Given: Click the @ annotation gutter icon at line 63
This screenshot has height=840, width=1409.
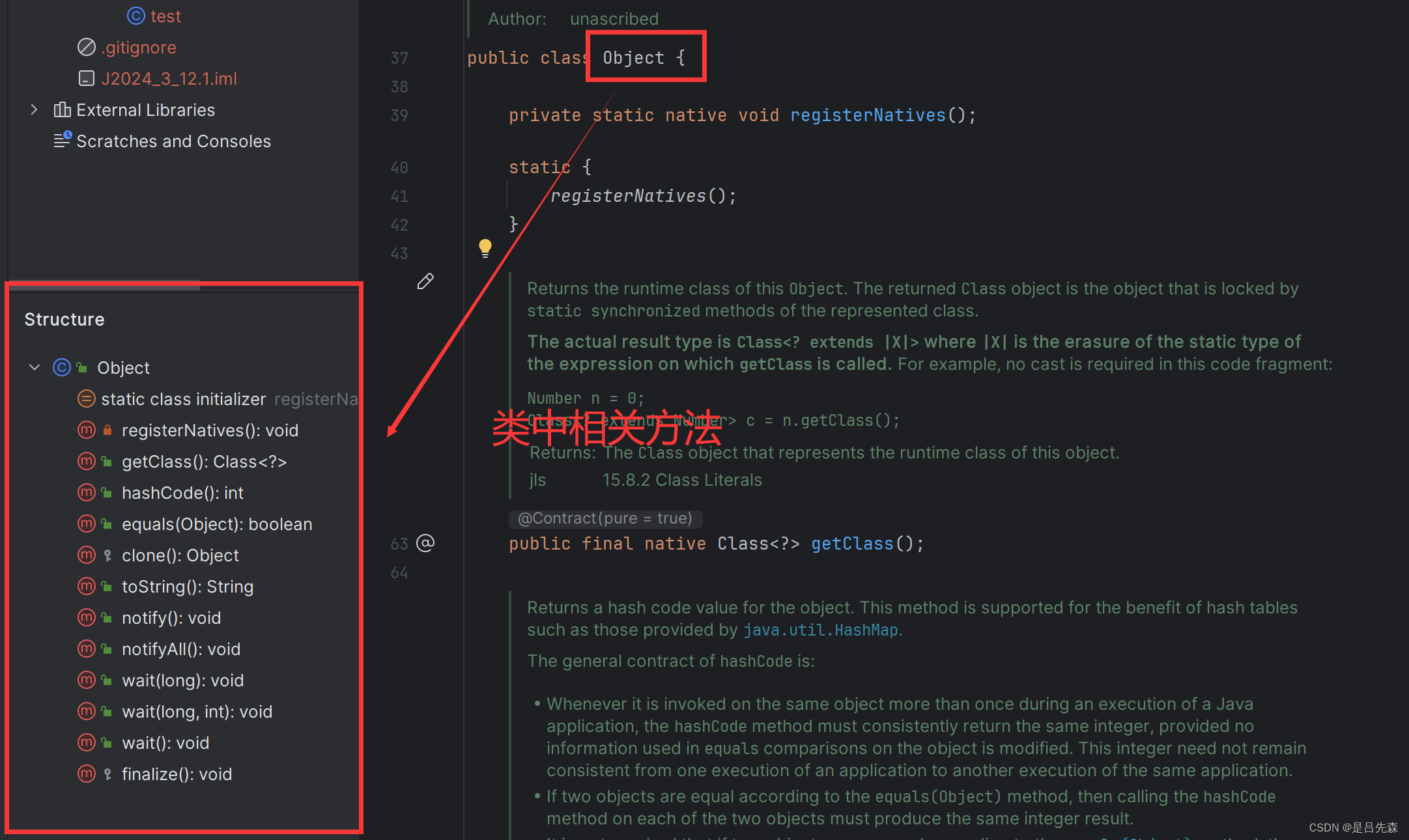Looking at the screenshot, I should point(425,543).
